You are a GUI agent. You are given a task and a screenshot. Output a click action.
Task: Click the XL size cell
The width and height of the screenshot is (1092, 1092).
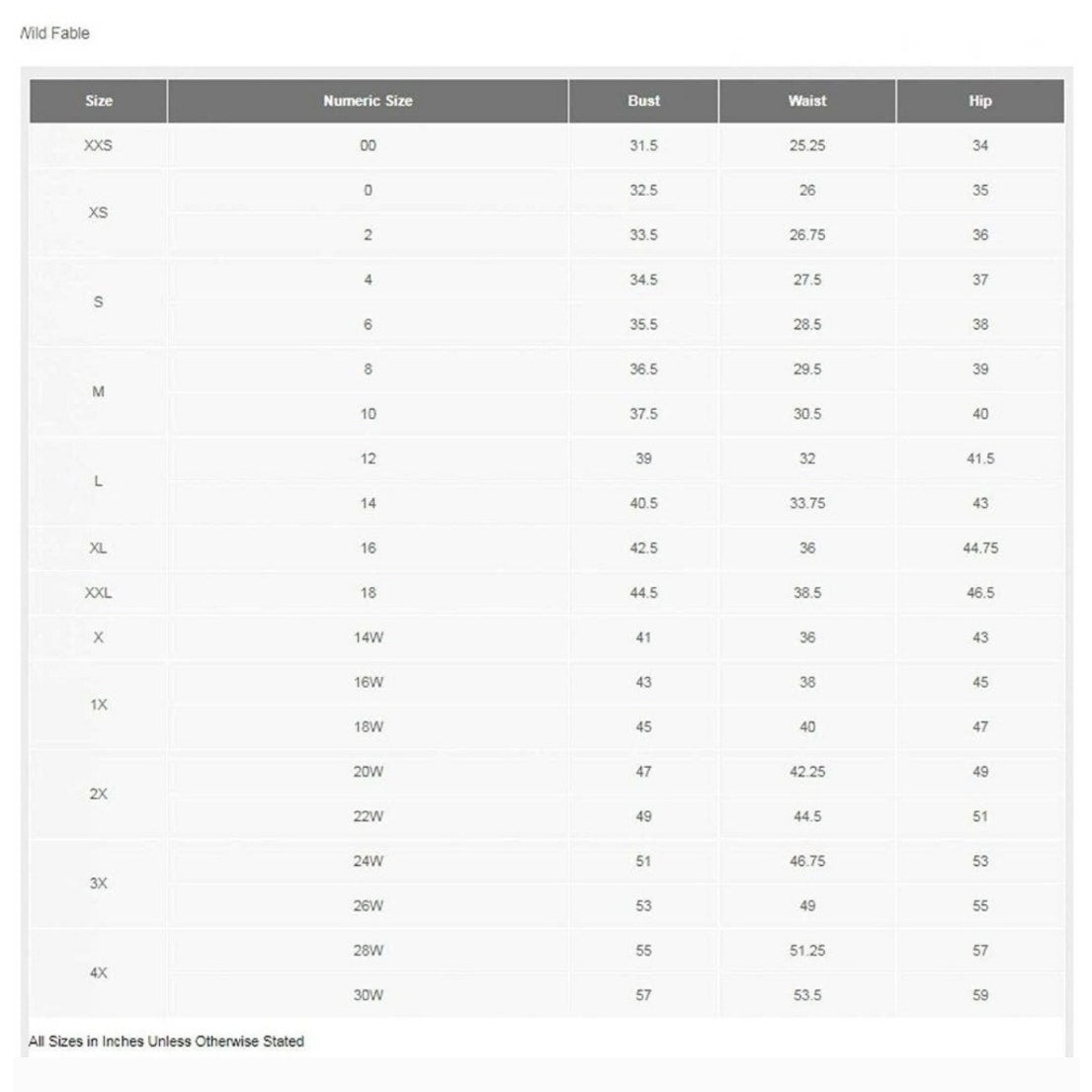[98, 548]
